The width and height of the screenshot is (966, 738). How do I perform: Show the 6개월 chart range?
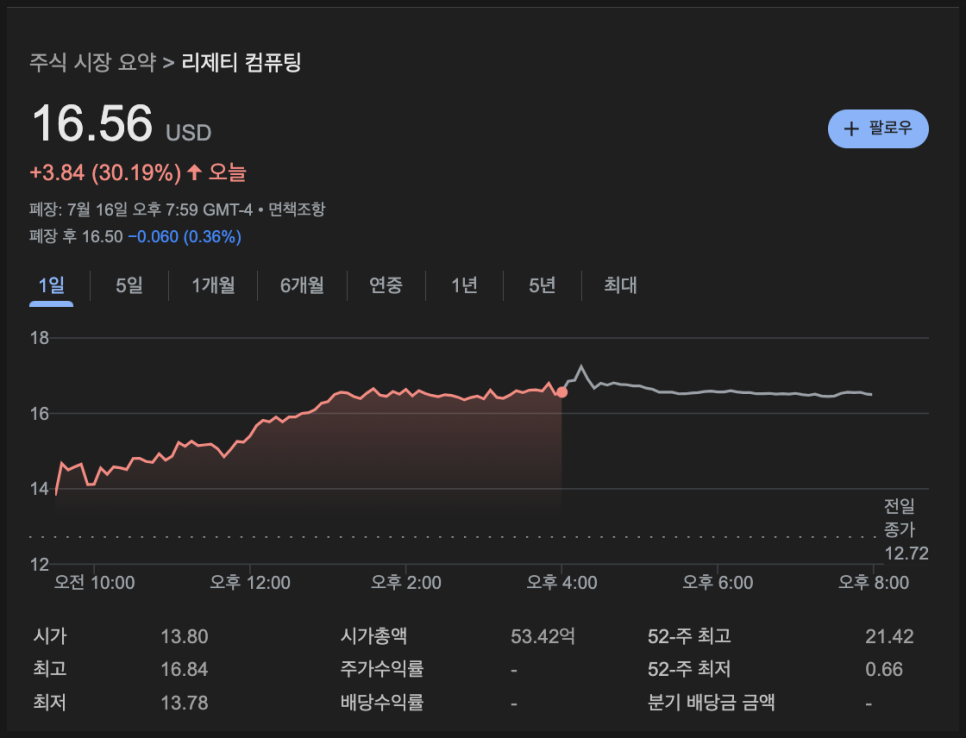(302, 285)
